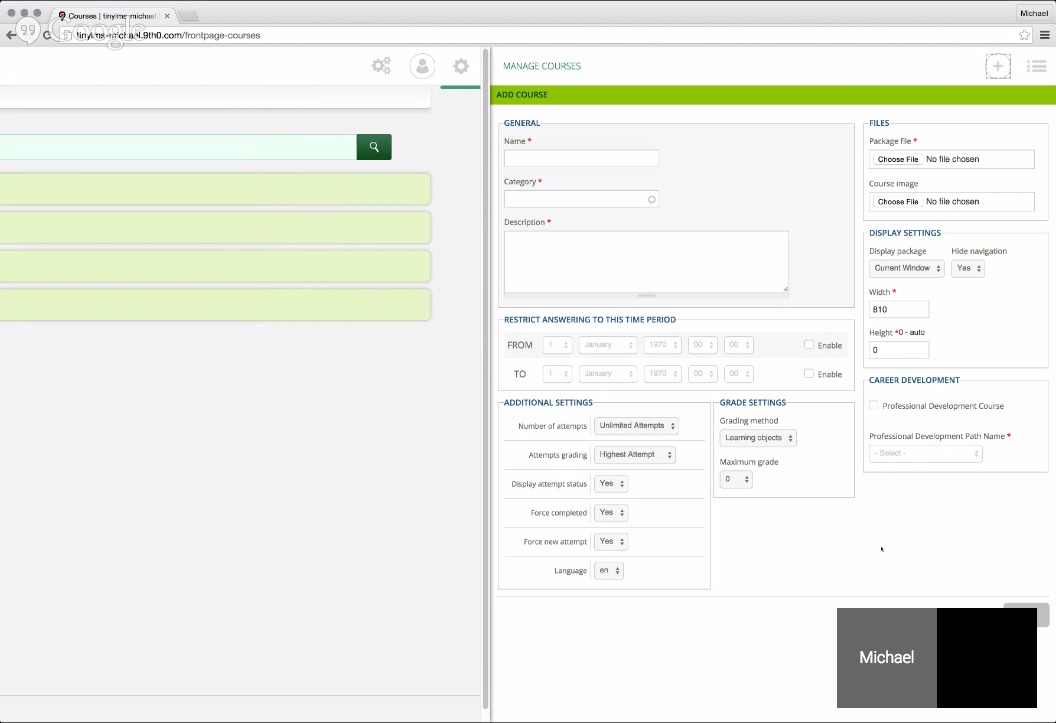The height and width of the screenshot is (723, 1056).
Task: Enable the TO time restriction checkbox
Action: point(808,374)
